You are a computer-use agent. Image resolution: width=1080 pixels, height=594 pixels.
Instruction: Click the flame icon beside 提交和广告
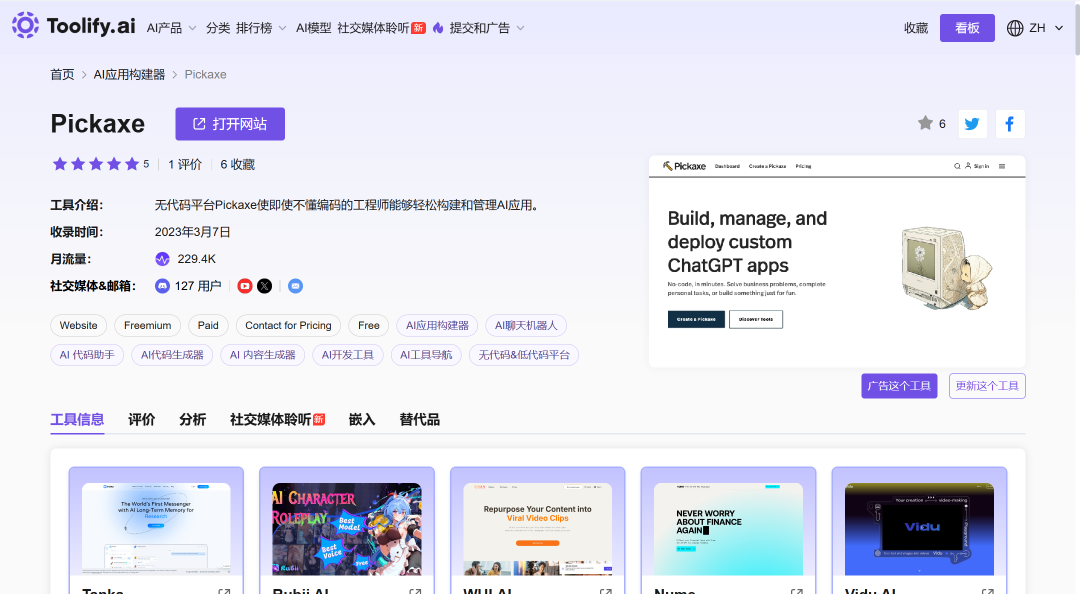click(438, 28)
